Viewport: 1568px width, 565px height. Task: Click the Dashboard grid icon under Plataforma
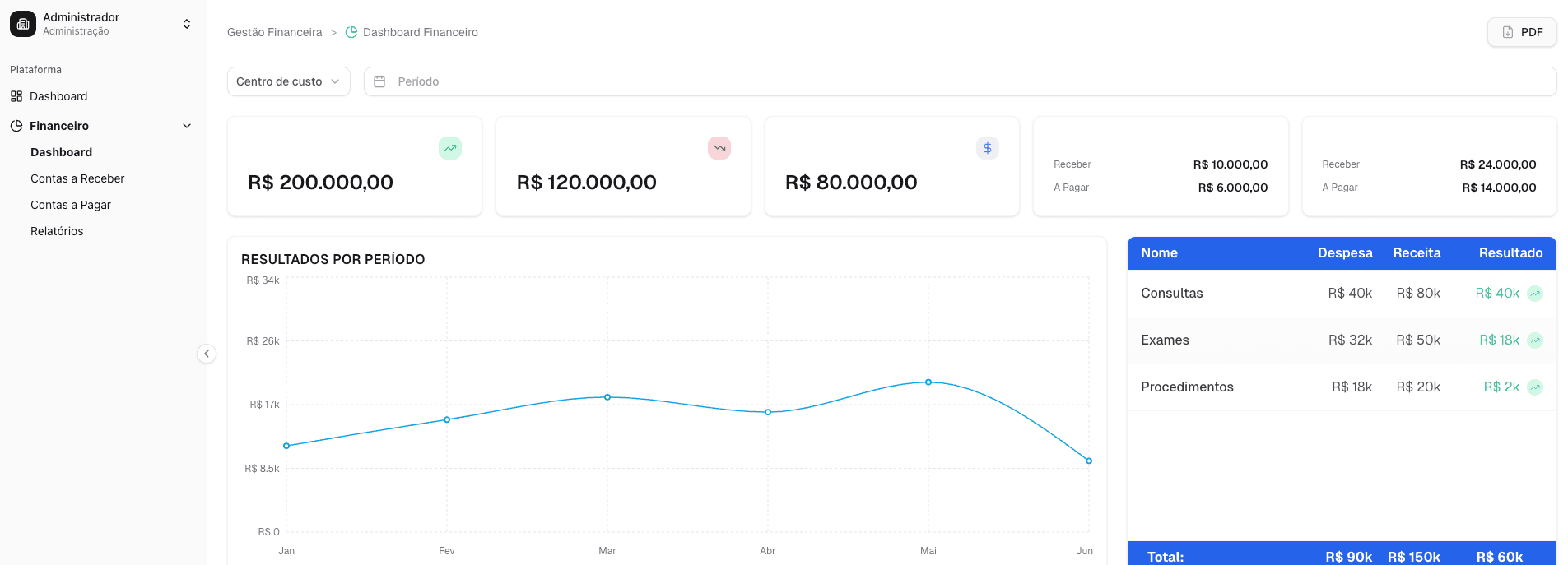click(15, 96)
